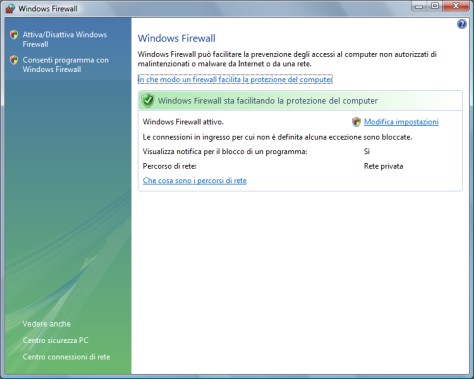The height and width of the screenshot is (379, 474).
Task: Open Attiva/Disattiva Windows Firewall
Action: coord(65,39)
